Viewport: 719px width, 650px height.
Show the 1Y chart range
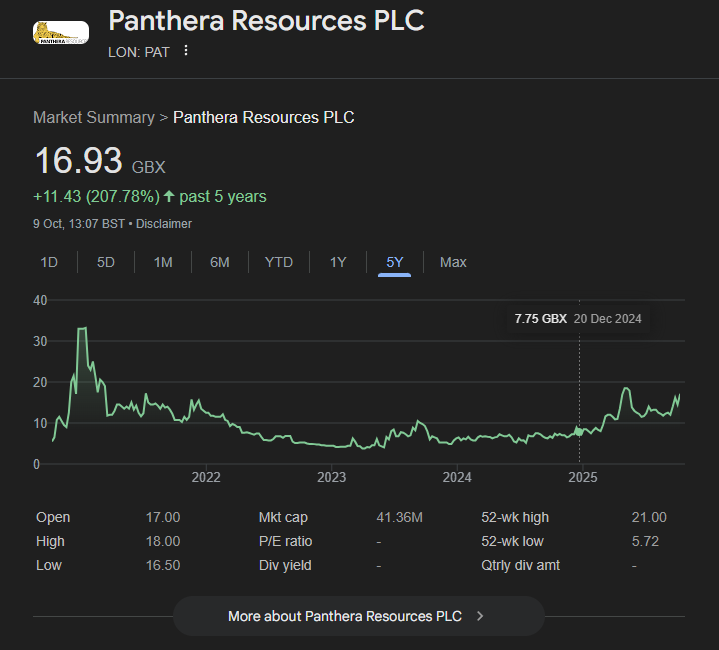(x=338, y=262)
